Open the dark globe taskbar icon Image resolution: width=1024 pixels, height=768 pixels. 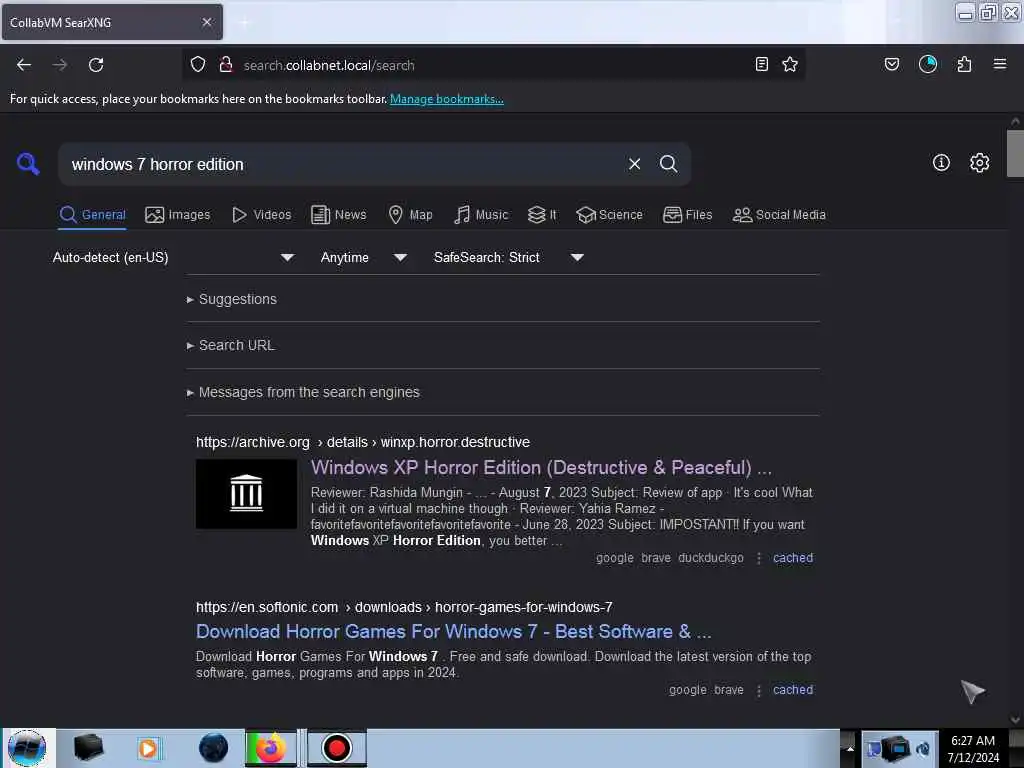[x=214, y=748]
